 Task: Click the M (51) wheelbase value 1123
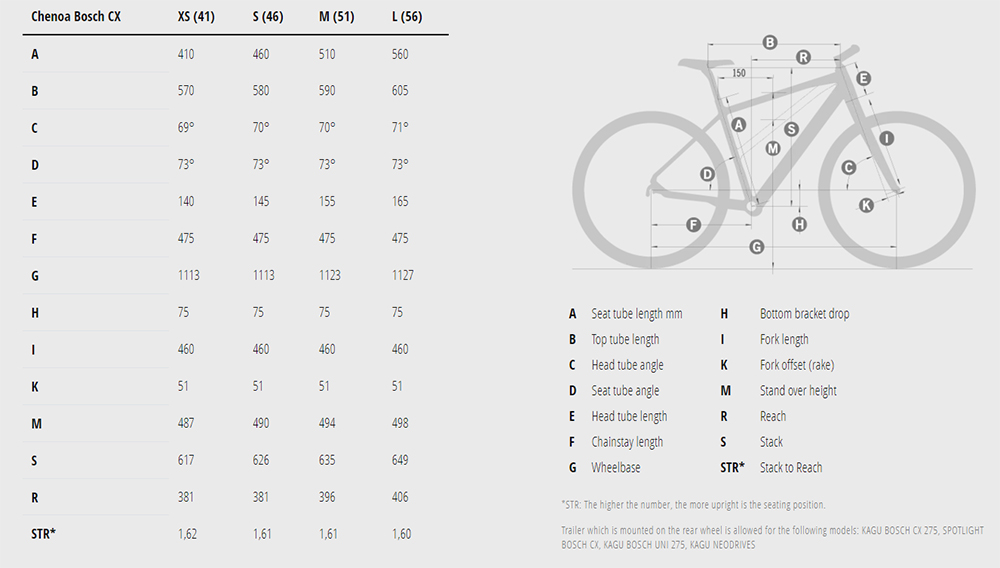pos(329,275)
